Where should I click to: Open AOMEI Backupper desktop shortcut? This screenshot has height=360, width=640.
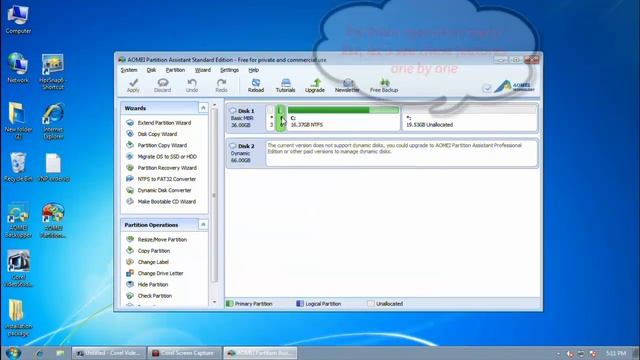18,220
